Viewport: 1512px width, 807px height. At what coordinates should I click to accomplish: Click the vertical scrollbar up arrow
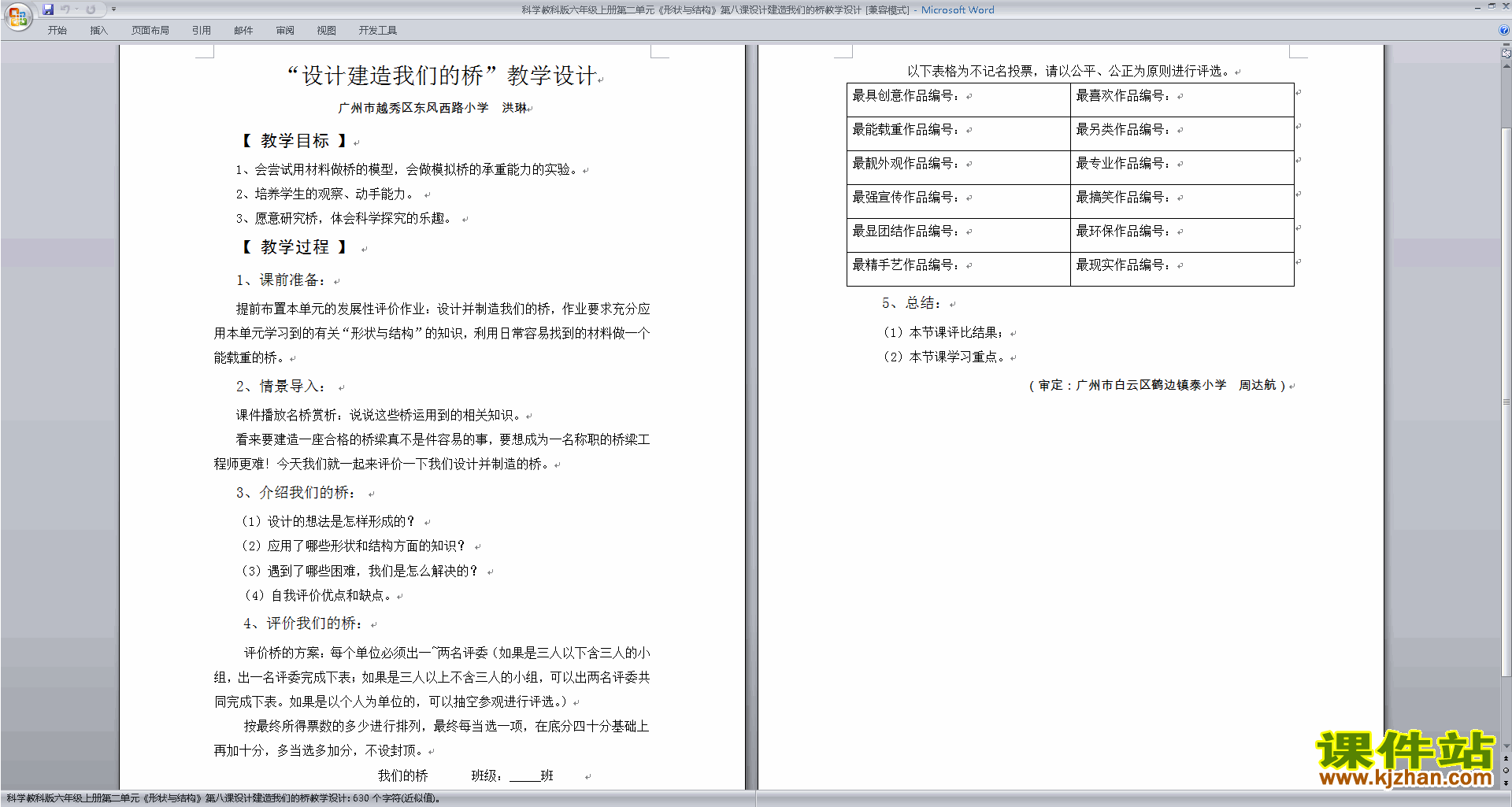tap(1506, 65)
